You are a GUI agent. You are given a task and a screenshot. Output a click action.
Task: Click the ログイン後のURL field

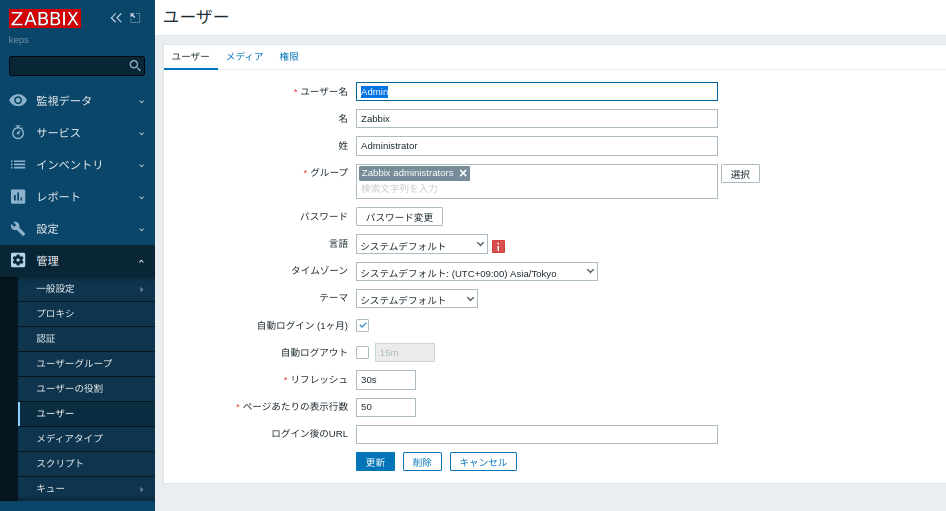click(537, 434)
